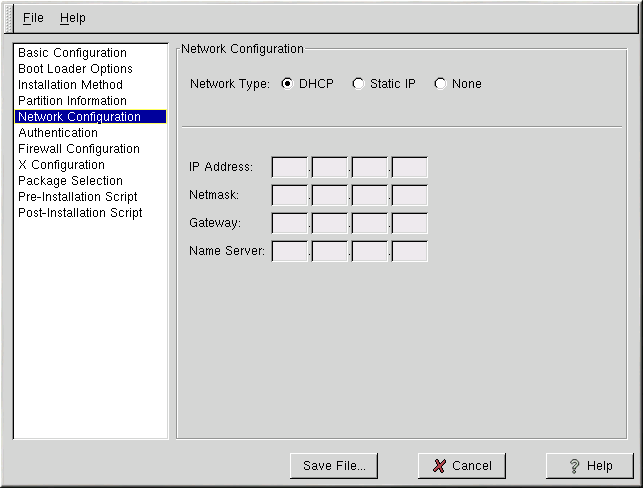Go to Basic Configuration section
643x488 pixels.
click(72, 53)
